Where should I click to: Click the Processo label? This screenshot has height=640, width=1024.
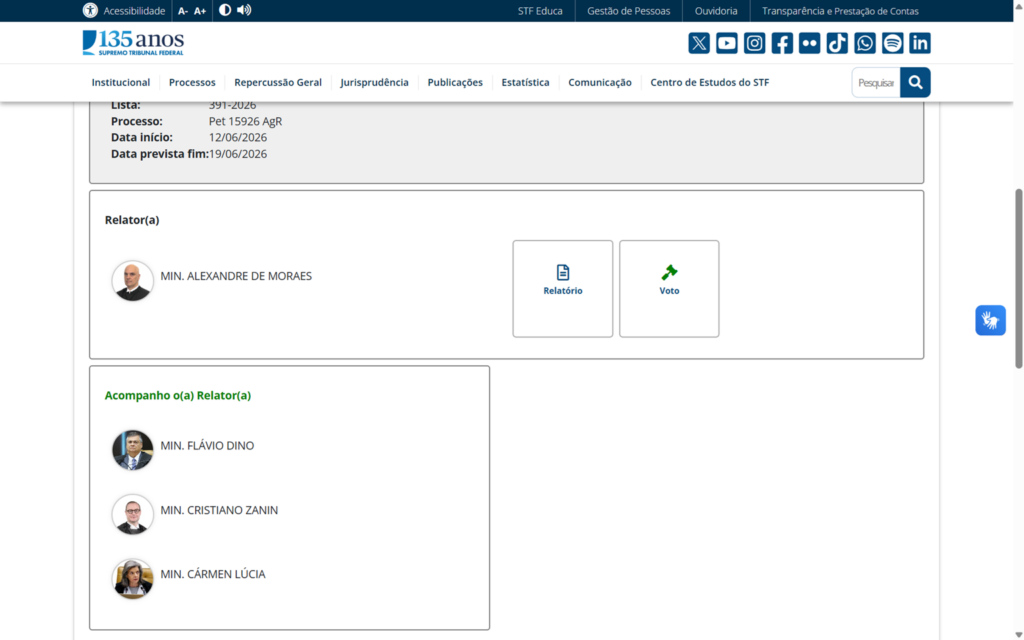tap(136, 121)
